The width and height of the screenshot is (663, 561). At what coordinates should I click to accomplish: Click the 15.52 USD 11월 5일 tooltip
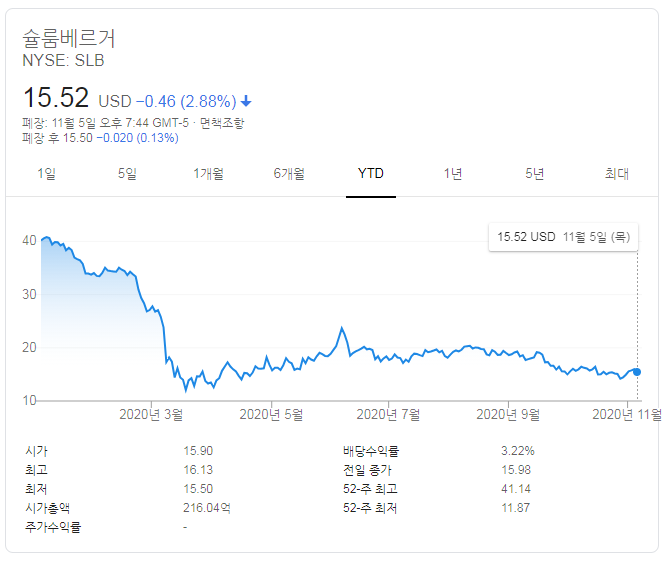coord(563,237)
